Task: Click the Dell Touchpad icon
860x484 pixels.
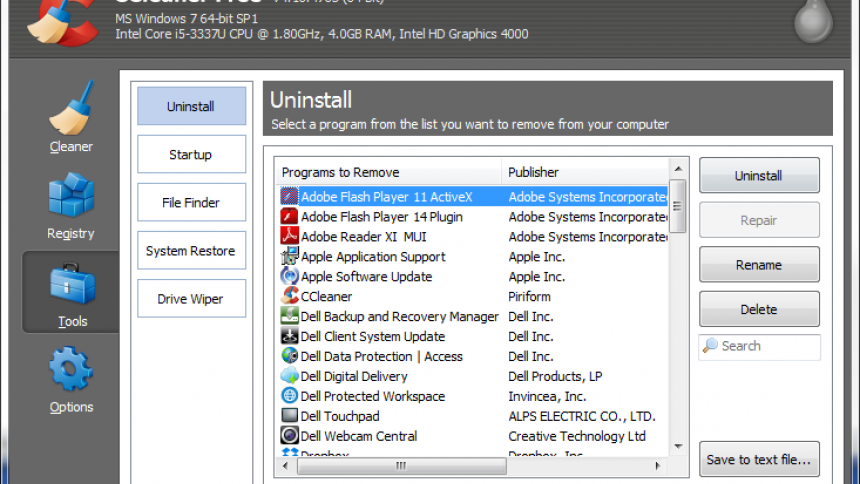Action: [289, 415]
